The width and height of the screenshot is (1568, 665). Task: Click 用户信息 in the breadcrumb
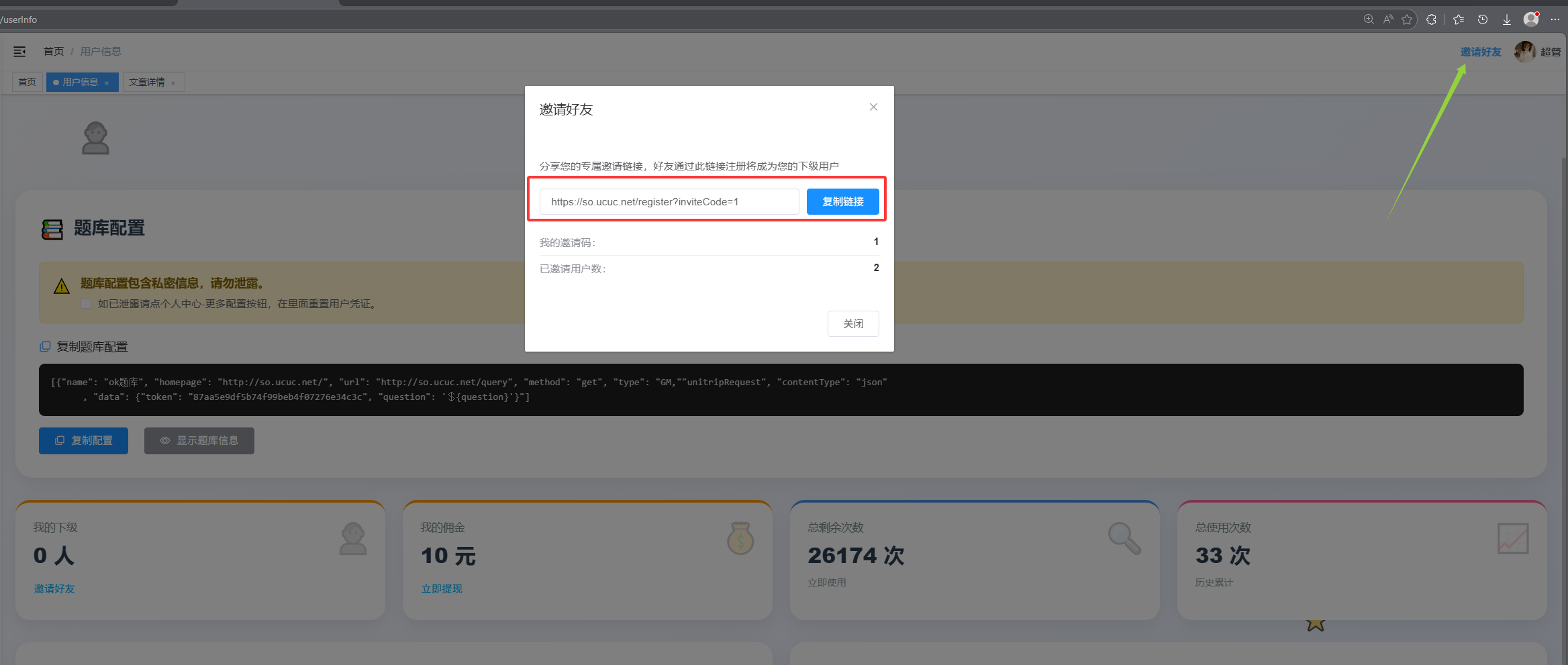tap(101, 52)
